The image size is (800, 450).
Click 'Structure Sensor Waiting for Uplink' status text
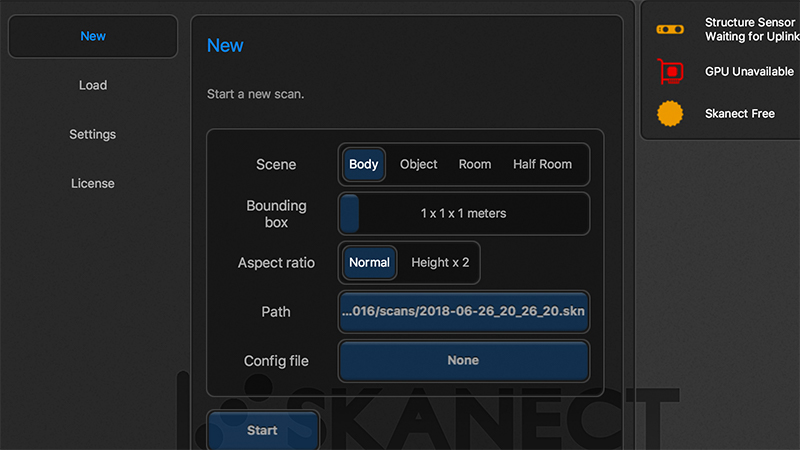pyautogui.click(x=752, y=30)
